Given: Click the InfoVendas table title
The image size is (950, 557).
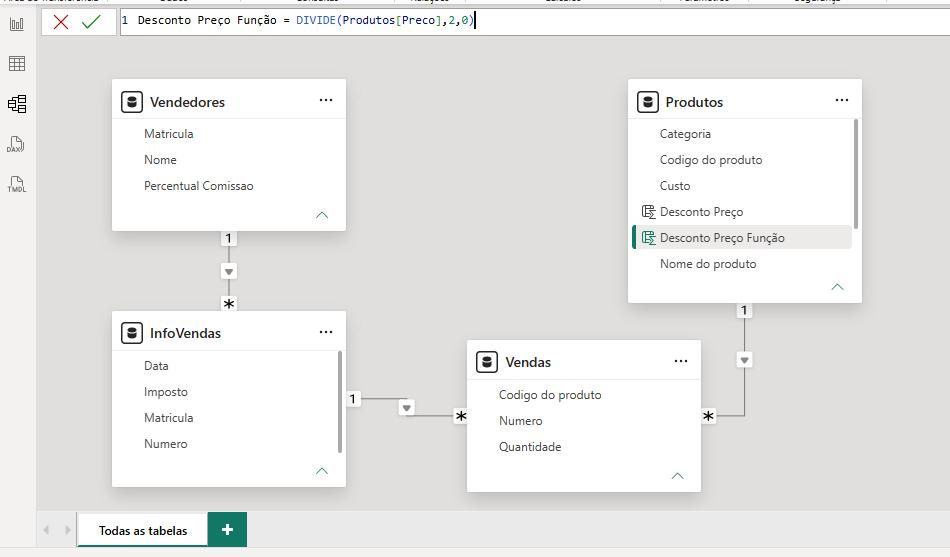Looking at the screenshot, I should tap(185, 333).
